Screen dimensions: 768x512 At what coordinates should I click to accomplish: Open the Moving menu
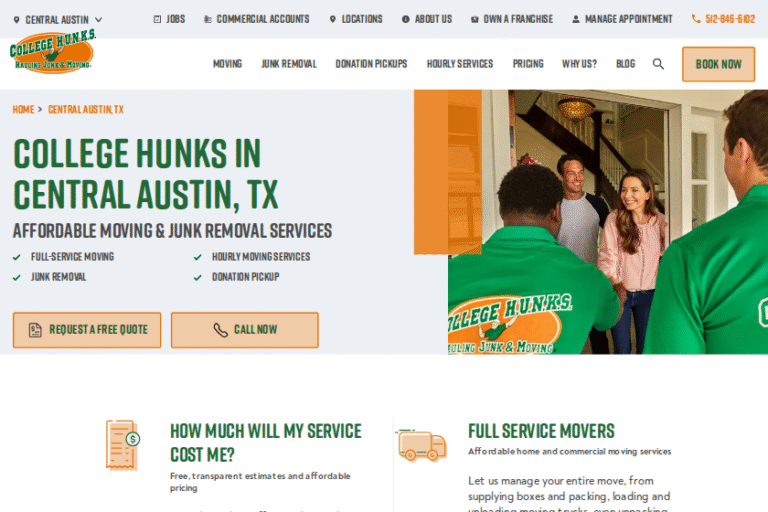[227, 64]
